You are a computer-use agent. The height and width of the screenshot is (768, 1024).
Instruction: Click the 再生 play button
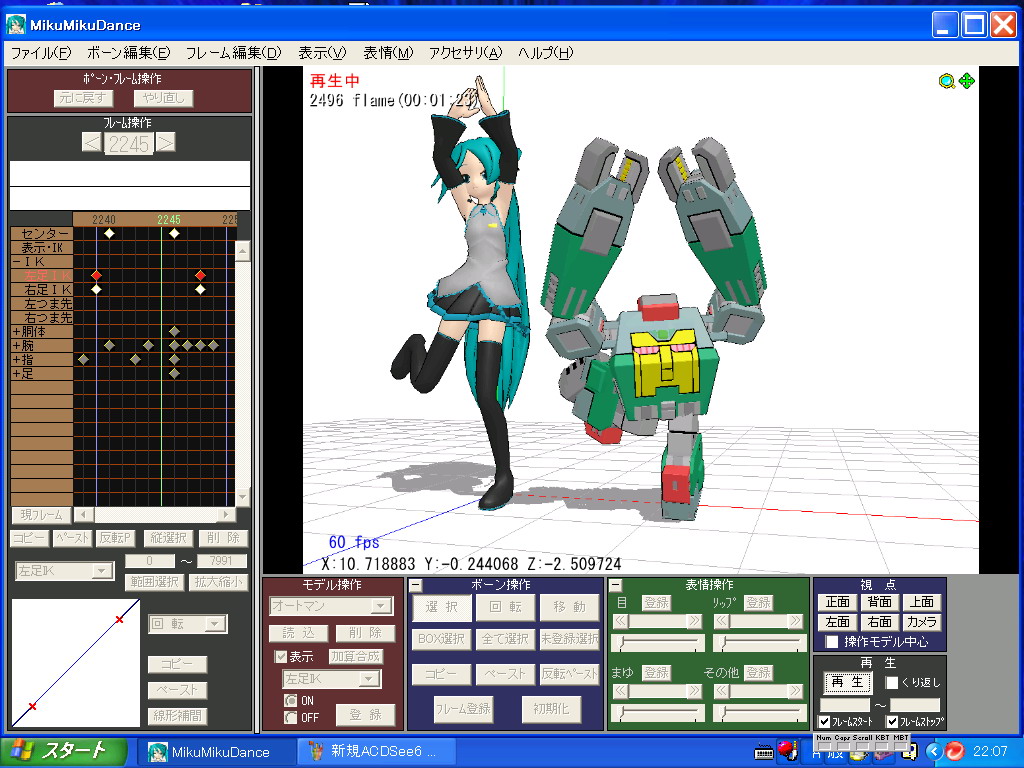(847, 682)
